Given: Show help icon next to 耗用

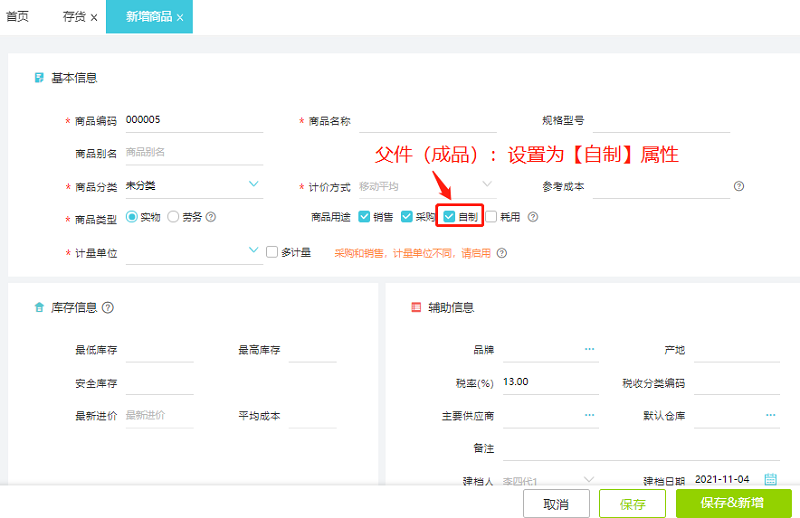Looking at the screenshot, I should coord(533,217).
